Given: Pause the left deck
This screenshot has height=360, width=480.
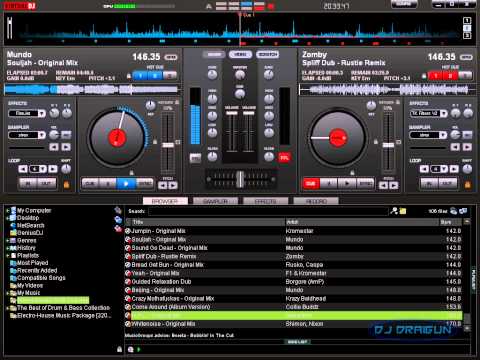Looking at the screenshot, I should pyautogui.click(x=108, y=184).
